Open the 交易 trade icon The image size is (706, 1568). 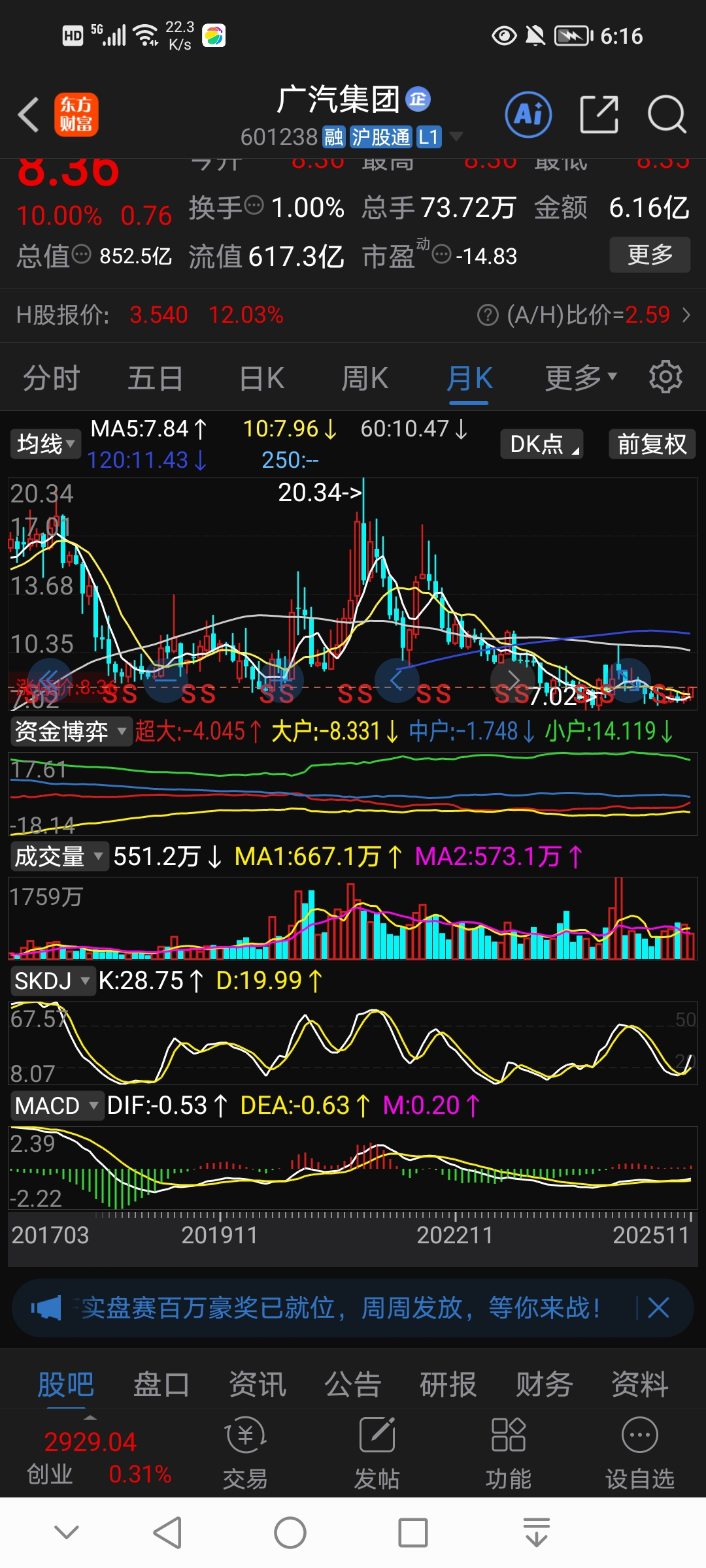pos(245,1452)
